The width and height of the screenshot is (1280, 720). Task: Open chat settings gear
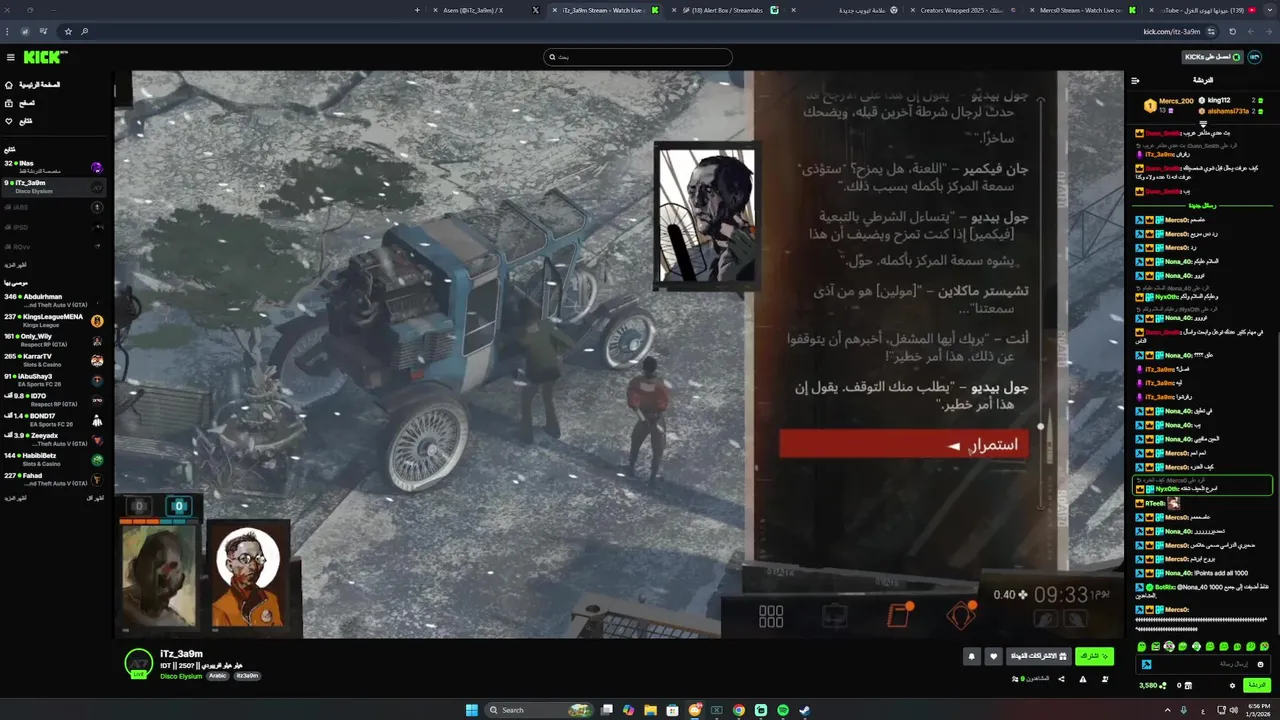pyautogui.click(x=1232, y=685)
